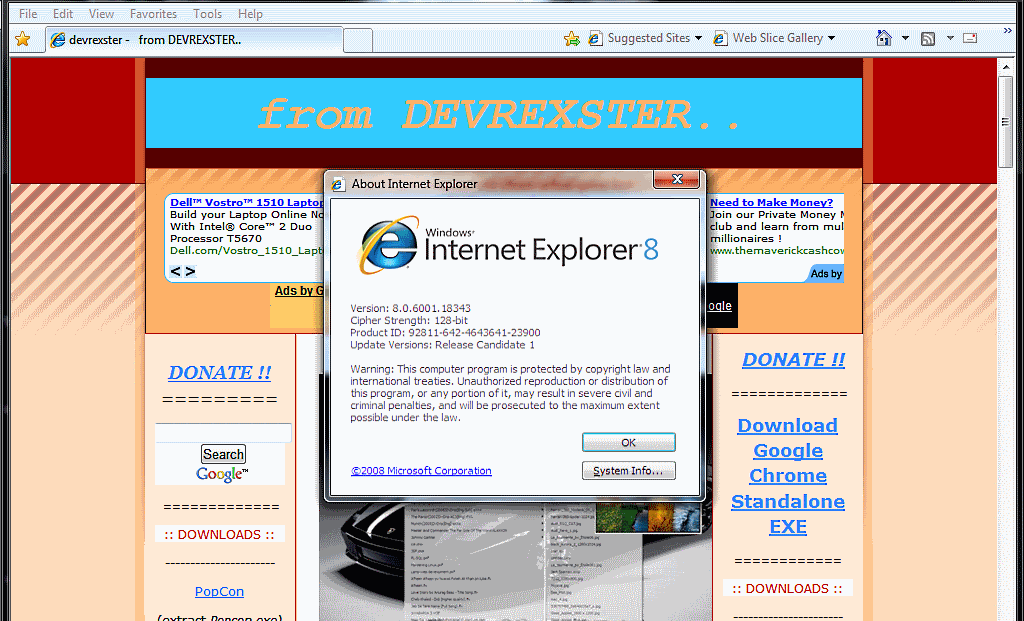Open the Tools menu
The height and width of the screenshot is (621, 1024).
coord(207,14)
